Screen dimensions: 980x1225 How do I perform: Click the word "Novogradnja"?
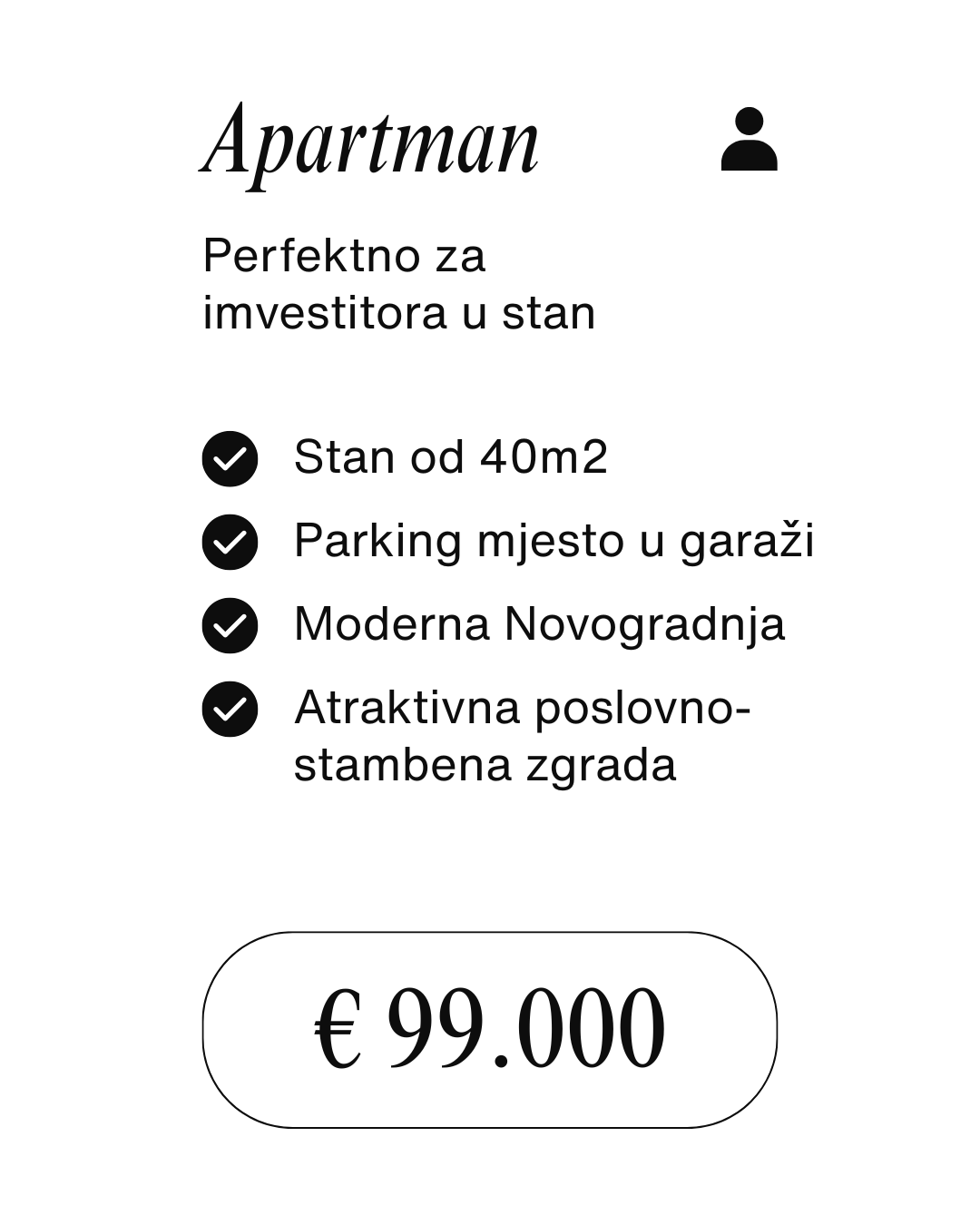644,624
